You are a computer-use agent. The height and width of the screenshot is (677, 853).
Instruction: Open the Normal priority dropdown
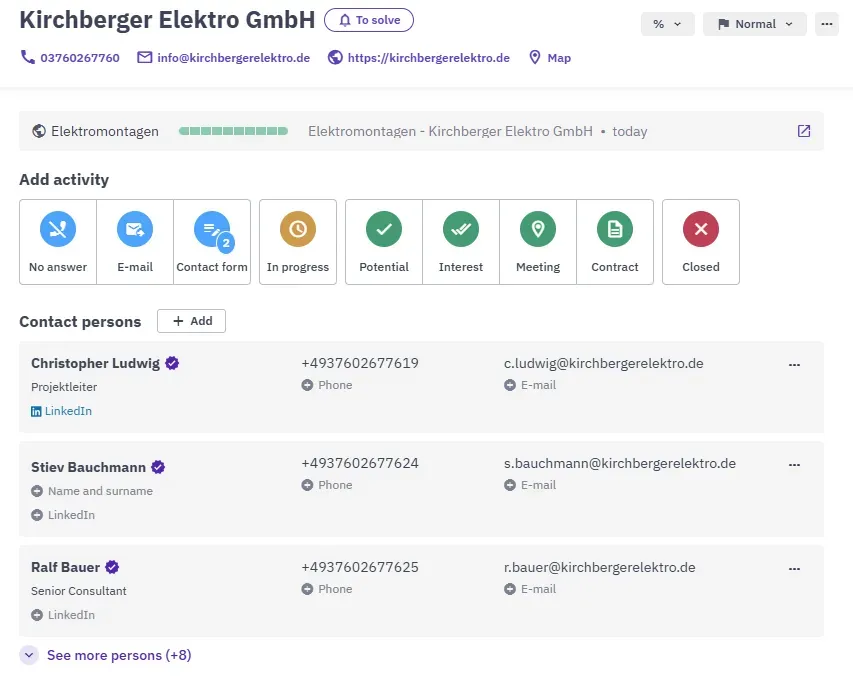click(x=755, y=24)
